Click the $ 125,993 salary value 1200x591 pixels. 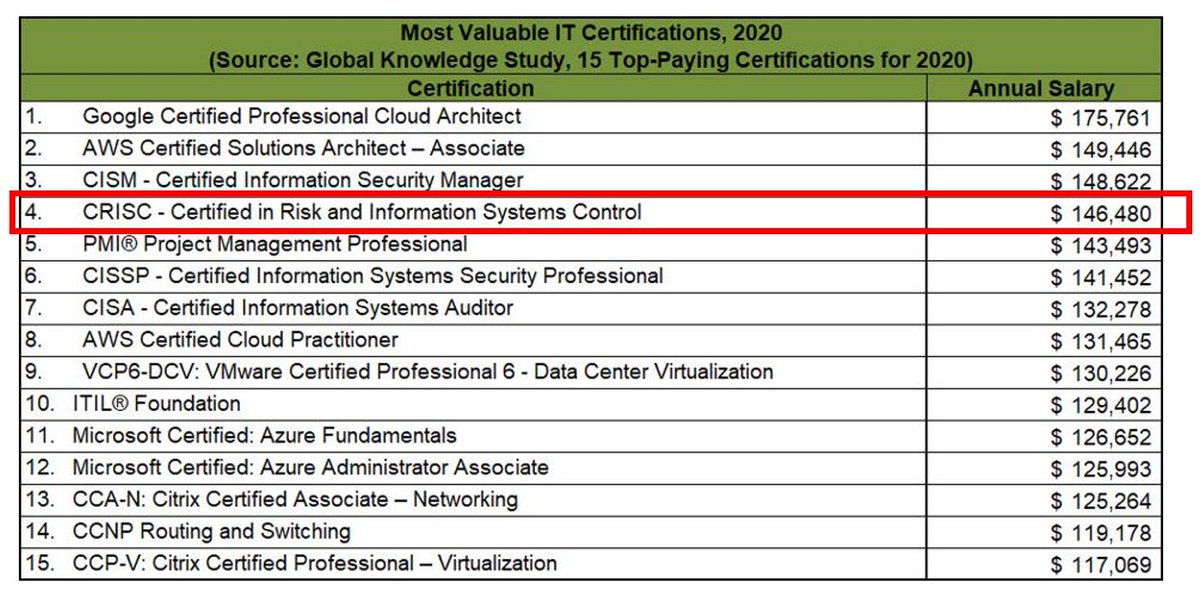(1101, 470)
